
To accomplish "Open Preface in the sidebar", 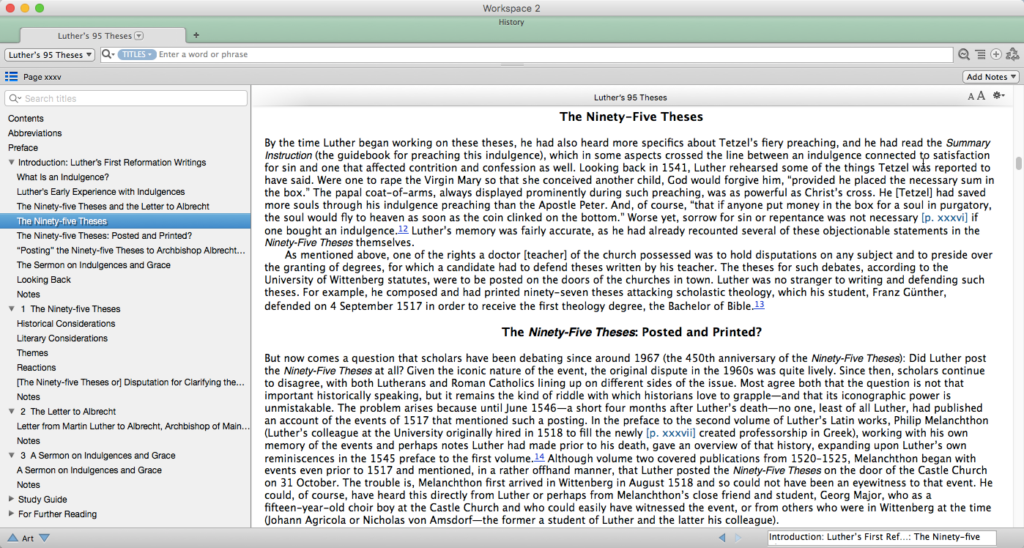I will click(23, 148).
